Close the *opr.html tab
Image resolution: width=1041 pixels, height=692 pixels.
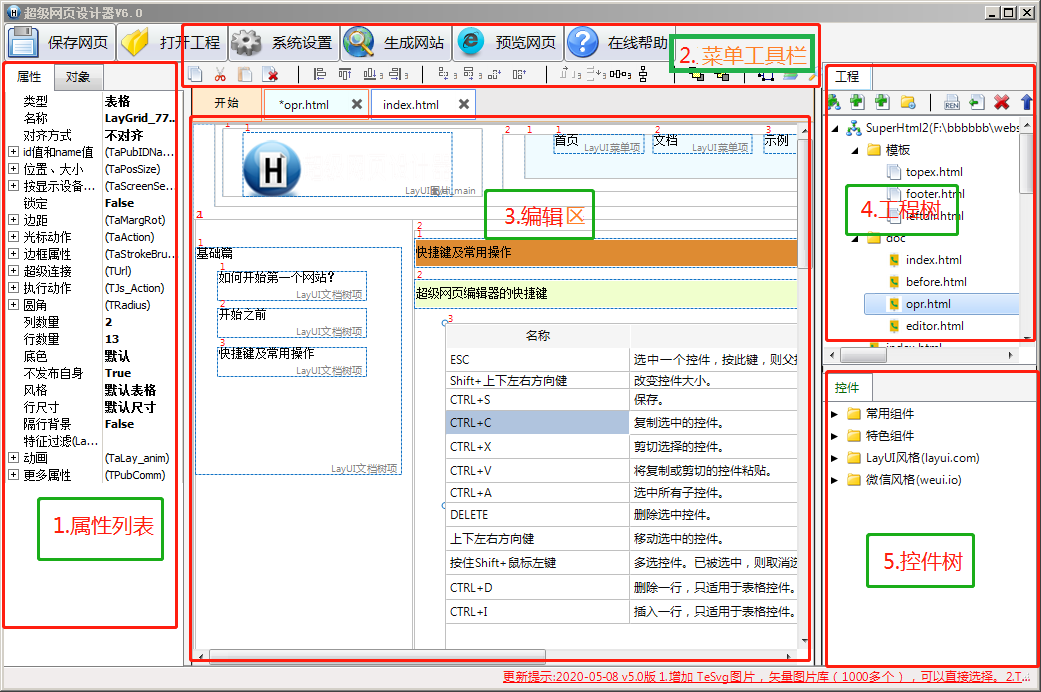point(357,104)
